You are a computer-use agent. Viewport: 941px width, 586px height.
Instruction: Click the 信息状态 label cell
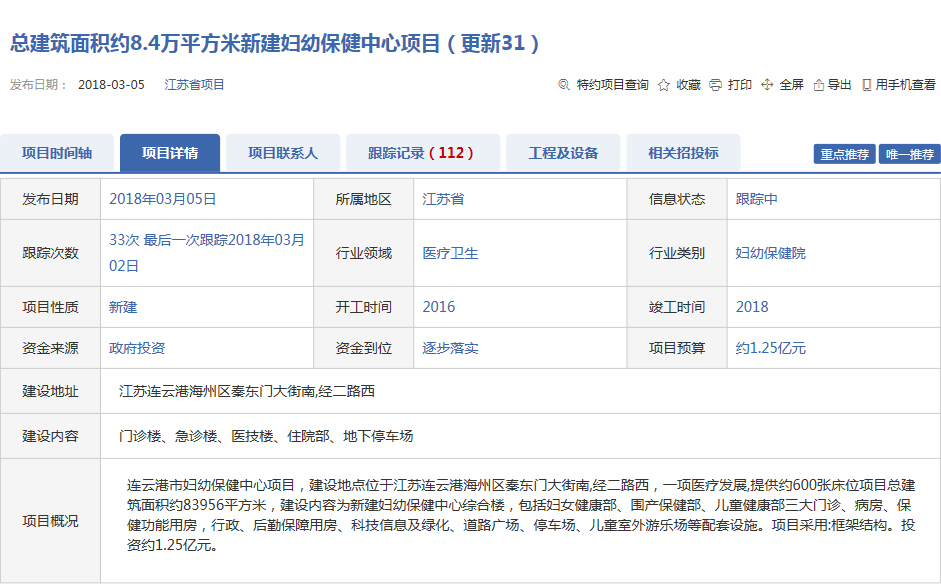pos(677,199)
